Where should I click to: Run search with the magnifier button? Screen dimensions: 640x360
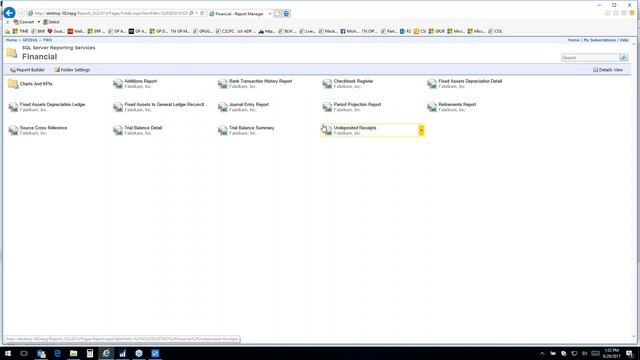pyautogui.click(x=624, y=58)
